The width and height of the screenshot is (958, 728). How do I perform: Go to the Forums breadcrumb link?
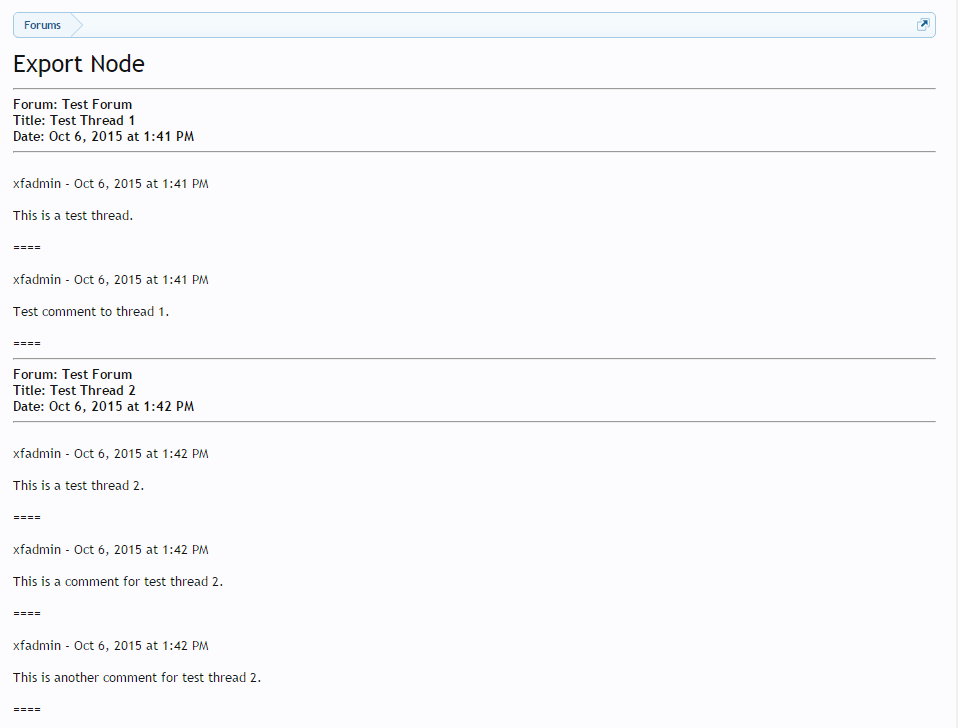pos(42,25)
